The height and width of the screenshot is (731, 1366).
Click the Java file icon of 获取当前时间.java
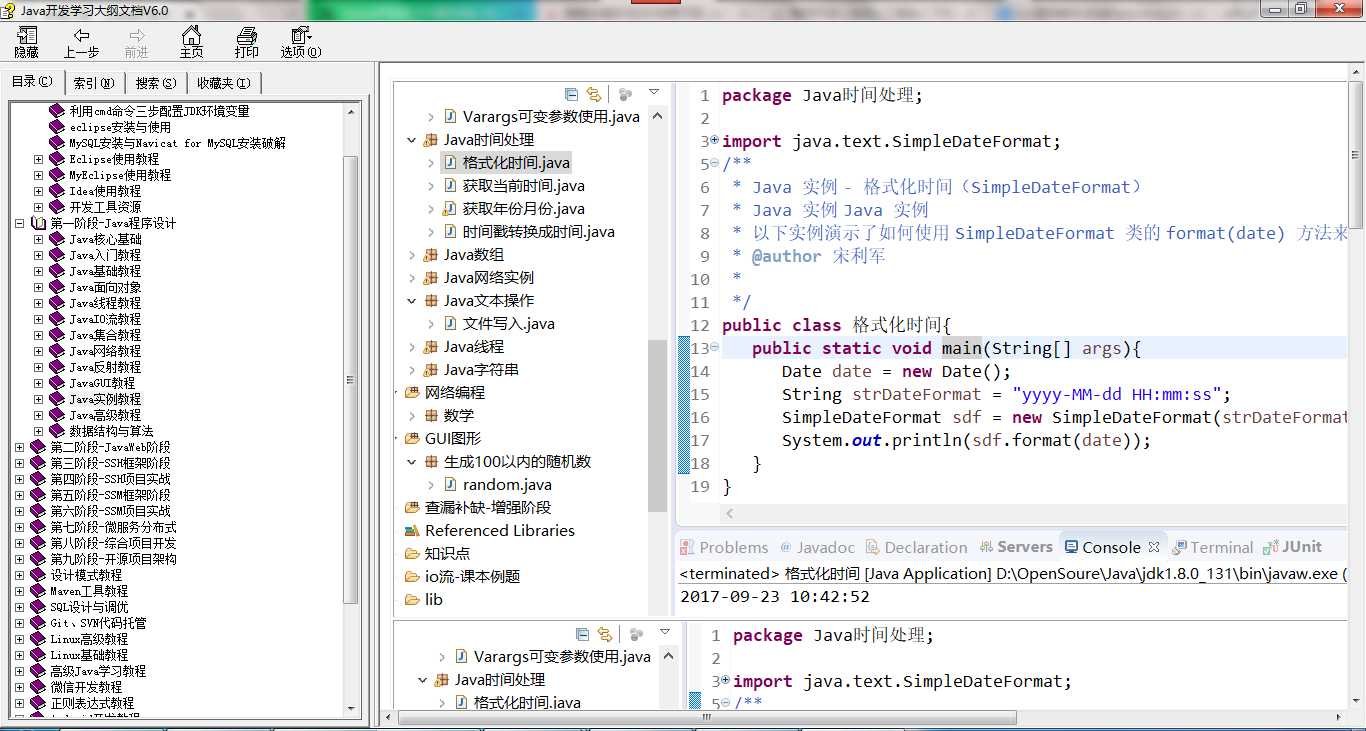[450, 186]
